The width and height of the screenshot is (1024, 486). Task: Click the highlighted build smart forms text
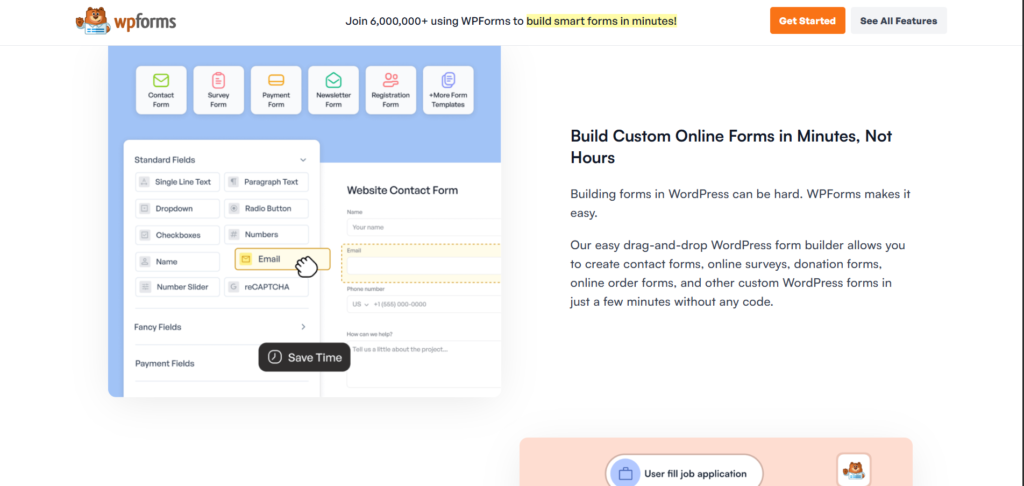point(601,21)
